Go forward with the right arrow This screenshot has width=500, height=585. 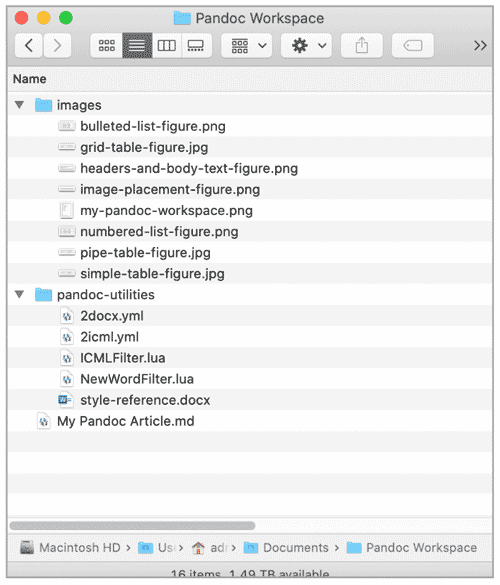pyautogui.click(x=57, y=46)
